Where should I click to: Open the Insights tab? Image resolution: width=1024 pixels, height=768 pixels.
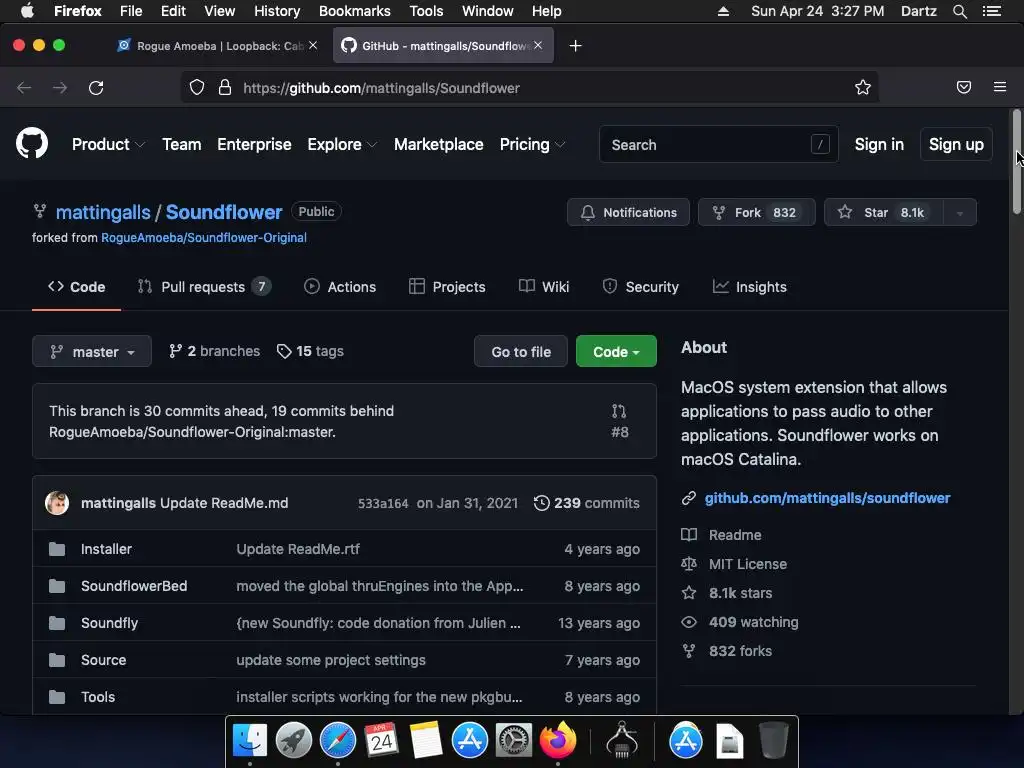click(x=750, y=287)
